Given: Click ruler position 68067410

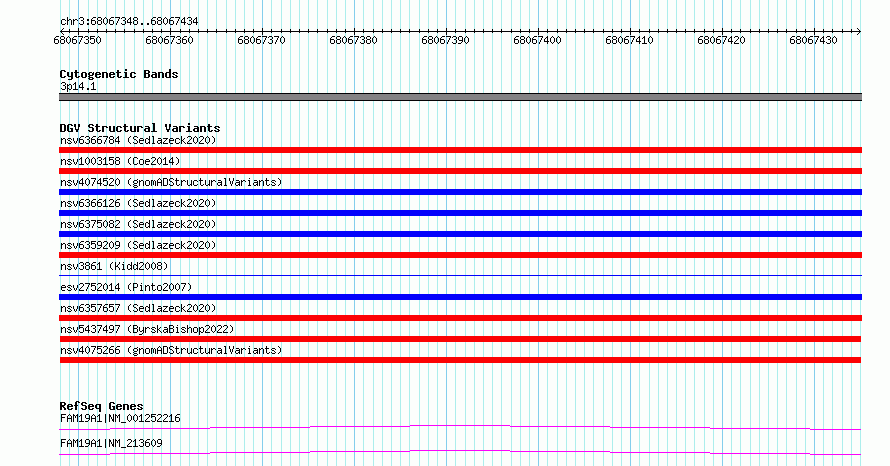Looking at the screenshot, I should [x=629, y=40].
